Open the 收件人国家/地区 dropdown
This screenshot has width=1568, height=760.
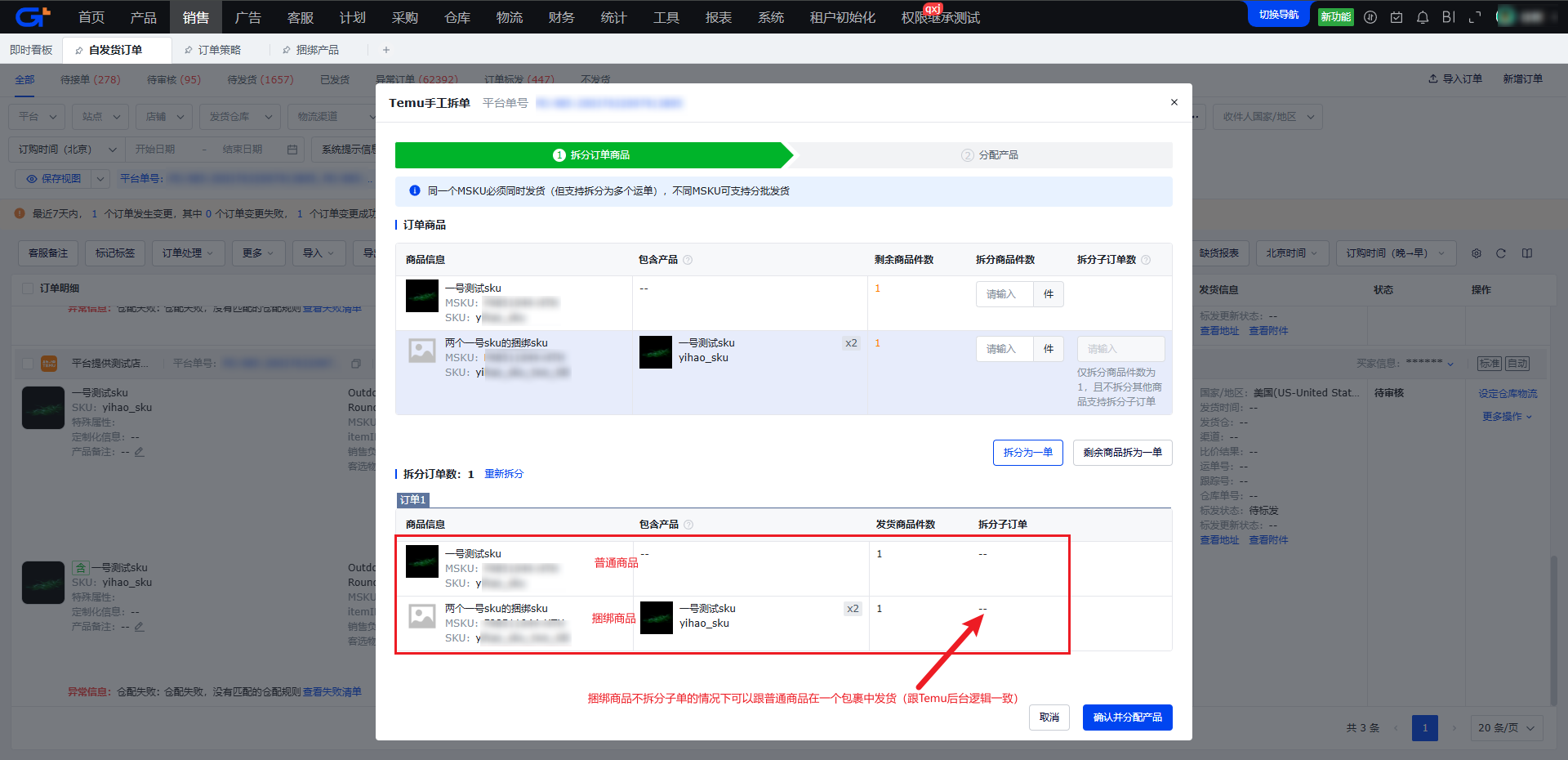(x=1267, y=117)
